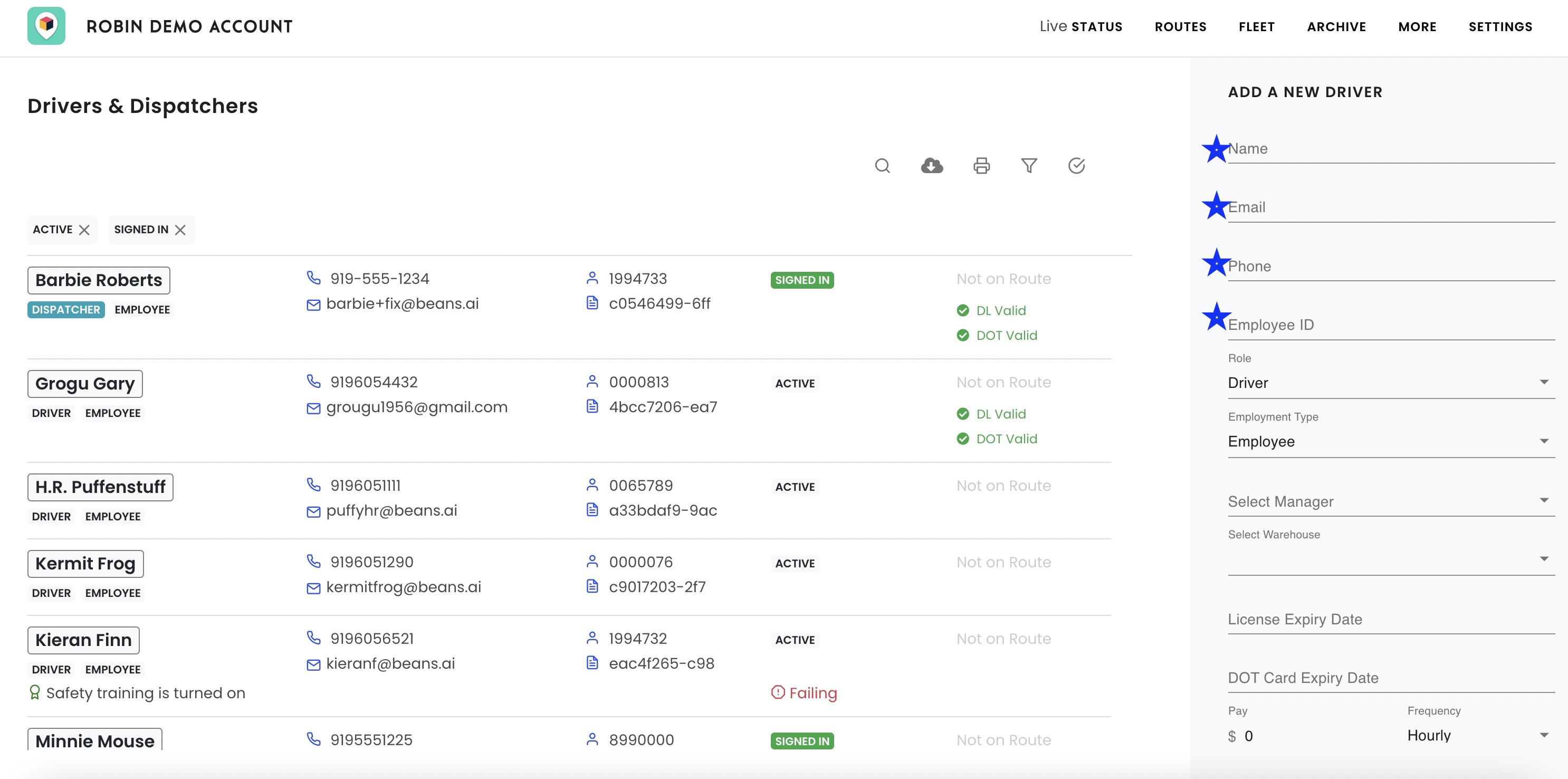
Task: Click the cloud download icon
Action: [x=932, y=165]
